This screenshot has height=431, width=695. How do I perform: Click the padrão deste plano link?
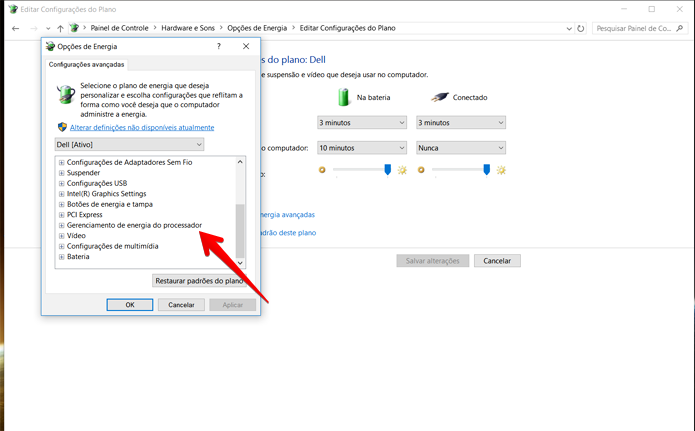[x=289, y=233]
